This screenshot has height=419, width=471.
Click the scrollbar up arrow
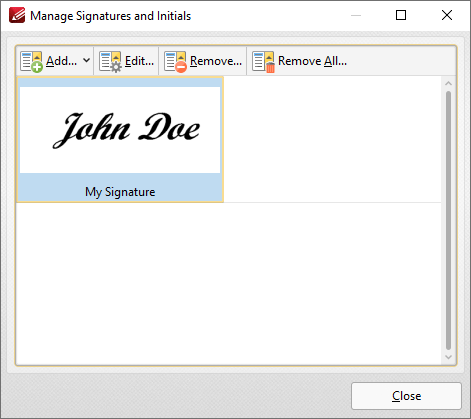coord(448,83)
